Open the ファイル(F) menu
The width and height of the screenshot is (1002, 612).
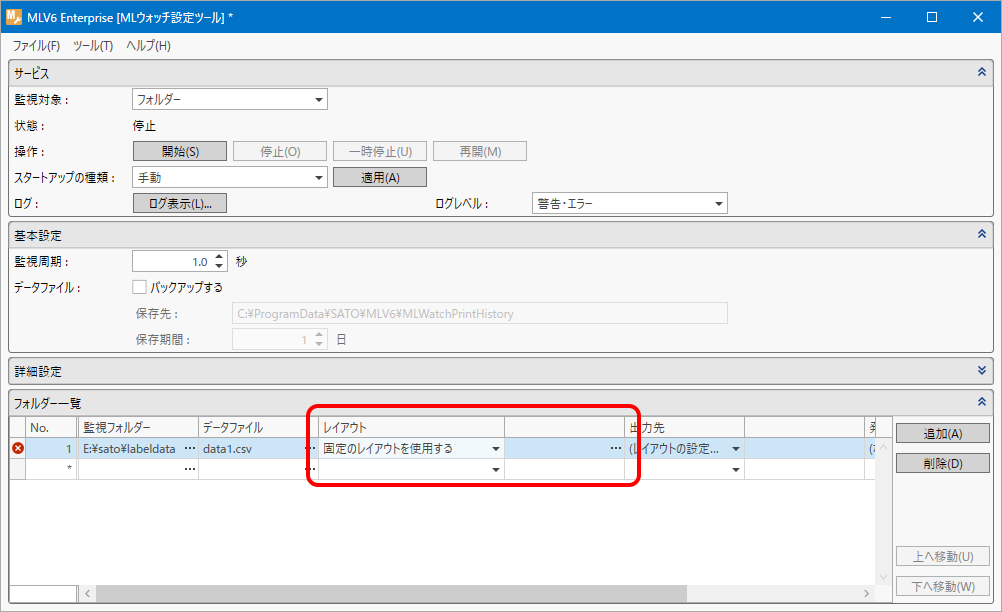[36, 46]
